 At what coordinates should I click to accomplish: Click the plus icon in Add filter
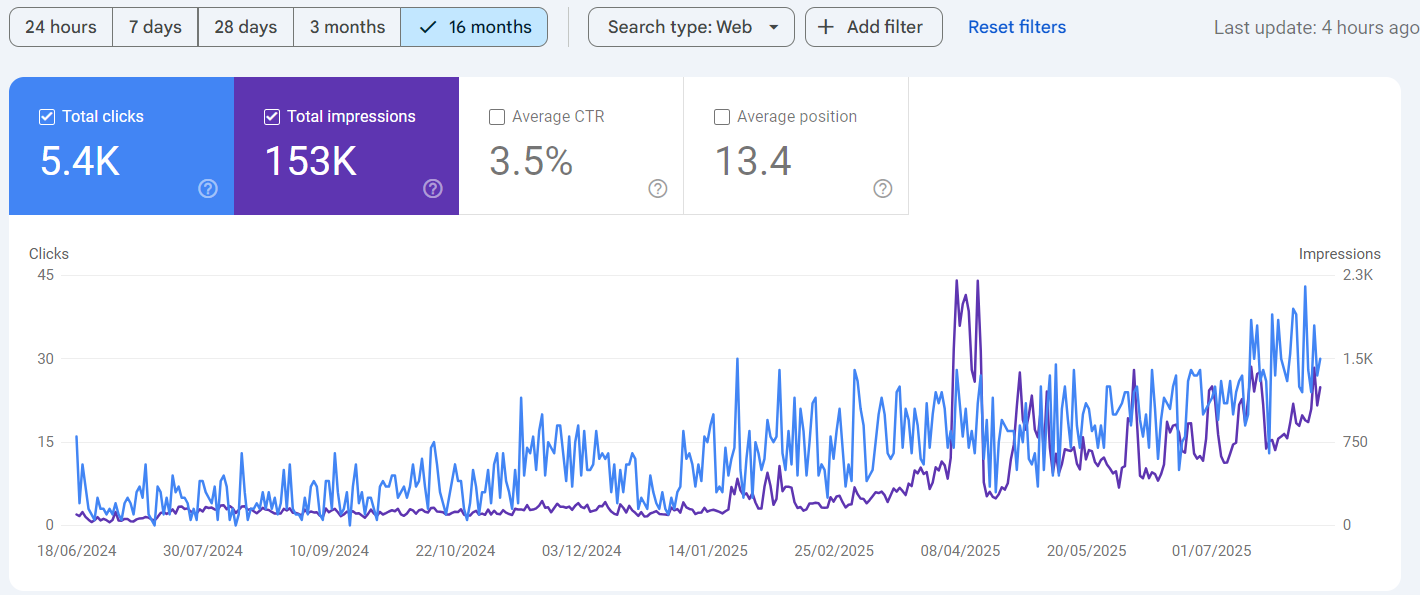click(x=826, y=27)
